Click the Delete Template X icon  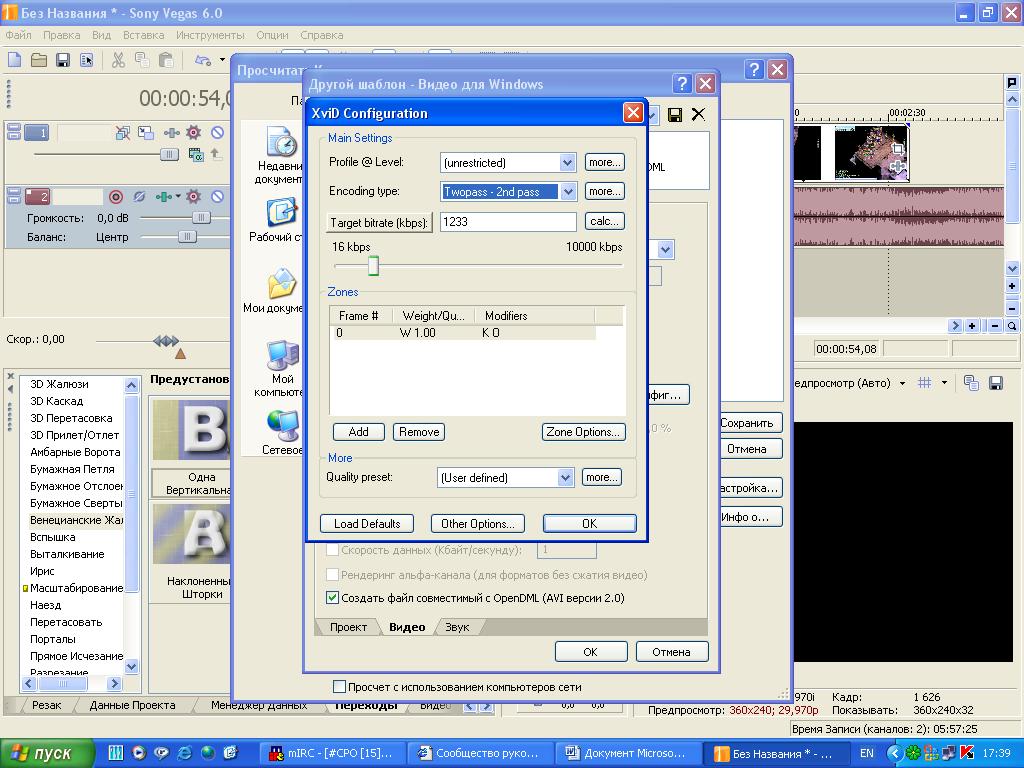(x=698, y=114)
